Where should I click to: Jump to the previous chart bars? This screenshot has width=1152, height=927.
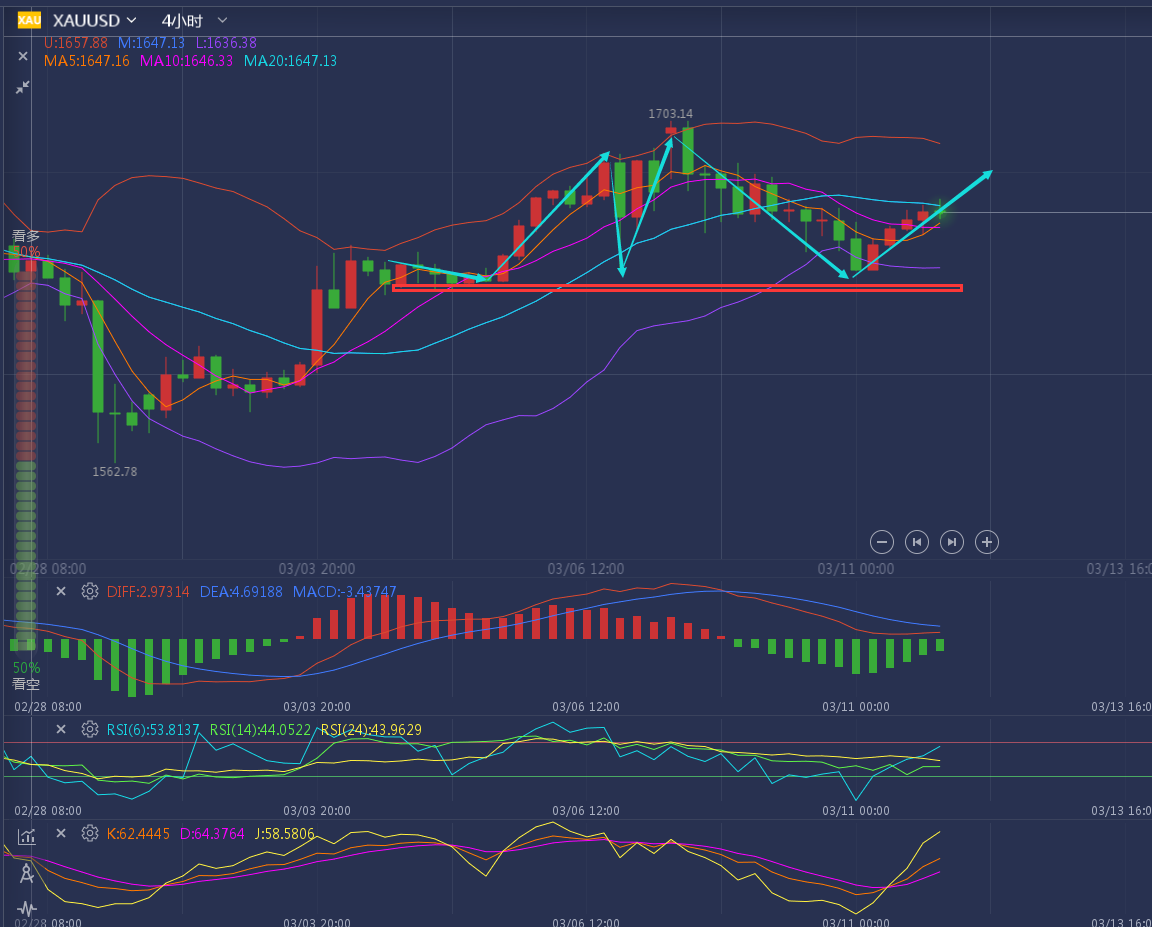point(916,542)
